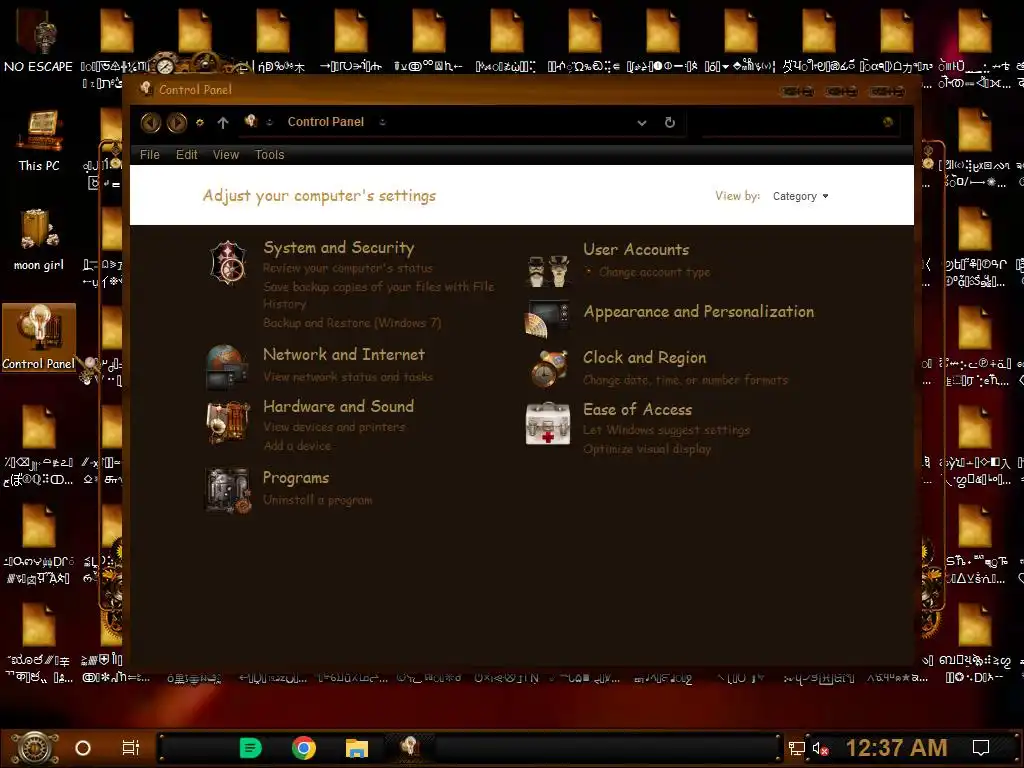Open the Hardware and Sound icon
The height and width of the screenshot is (768, 1024).
pos(228,421)
